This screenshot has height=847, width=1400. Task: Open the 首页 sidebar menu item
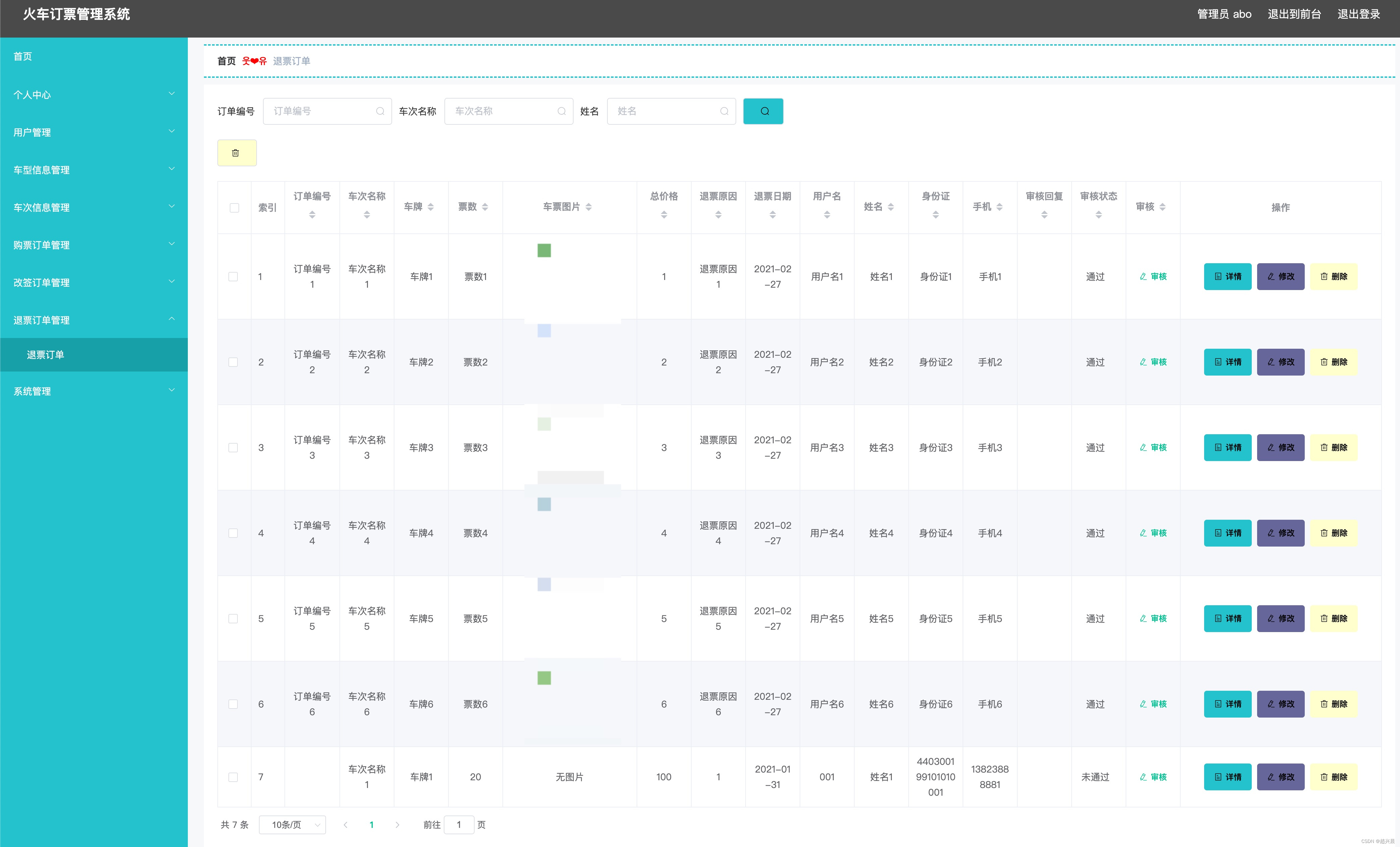click(x=23, y=56)
